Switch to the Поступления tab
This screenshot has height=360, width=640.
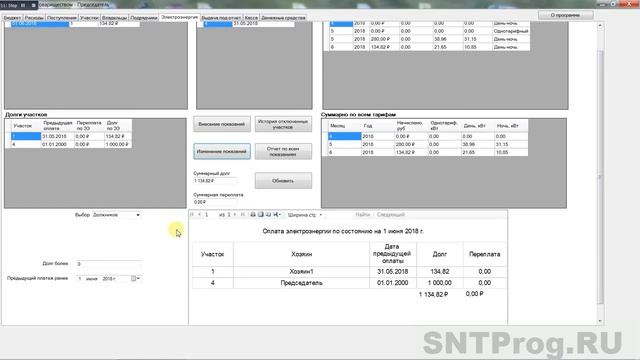(x=62, y=18)
